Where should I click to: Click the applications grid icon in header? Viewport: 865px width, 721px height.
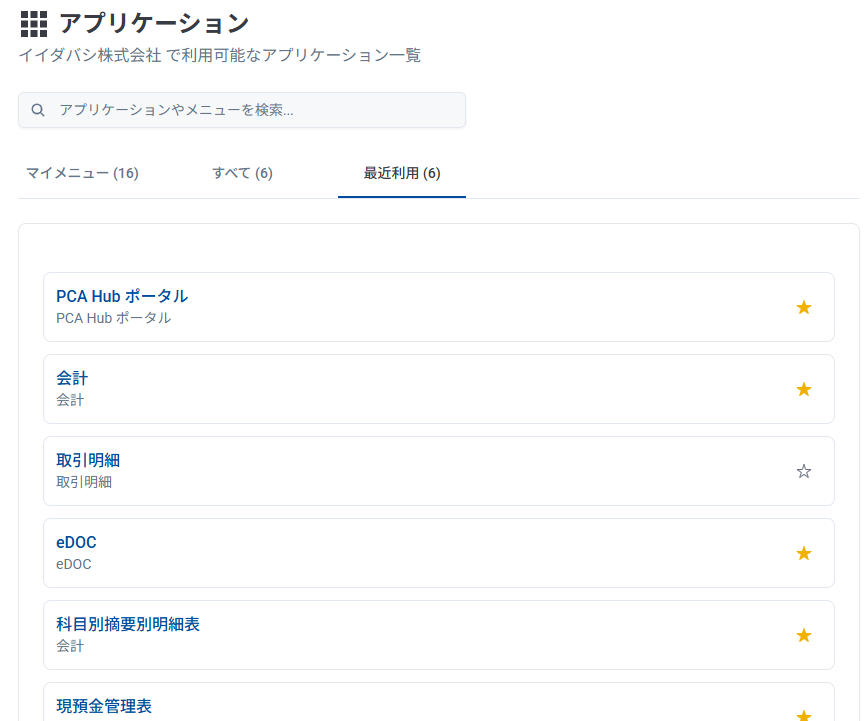[x=34, y=24]
